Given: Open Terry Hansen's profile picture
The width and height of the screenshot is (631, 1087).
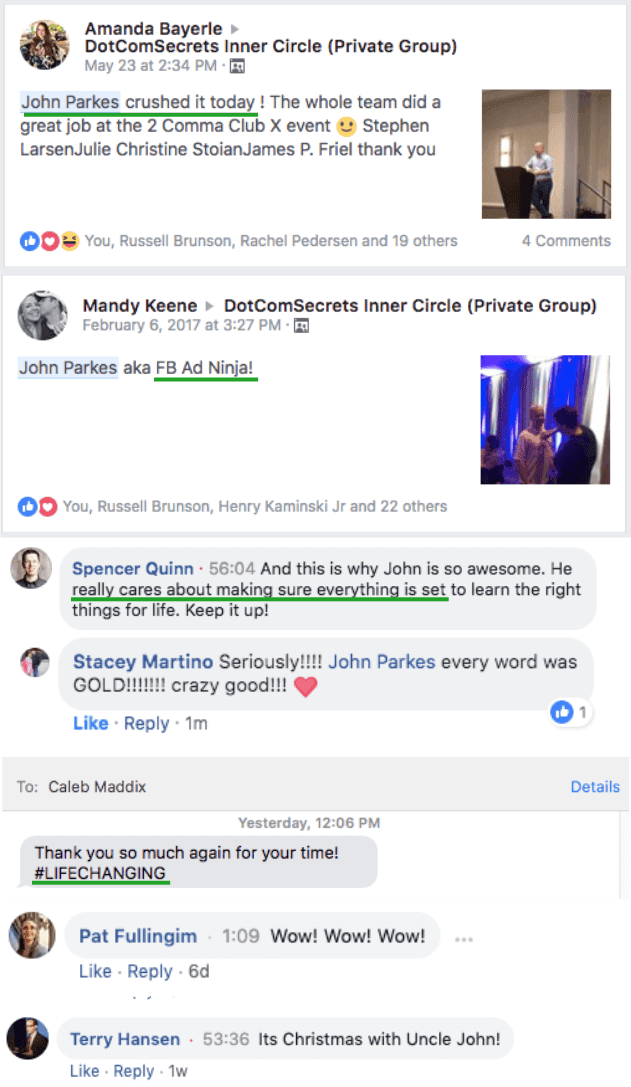Looking at the screenshot, I should coord(28,1038).
